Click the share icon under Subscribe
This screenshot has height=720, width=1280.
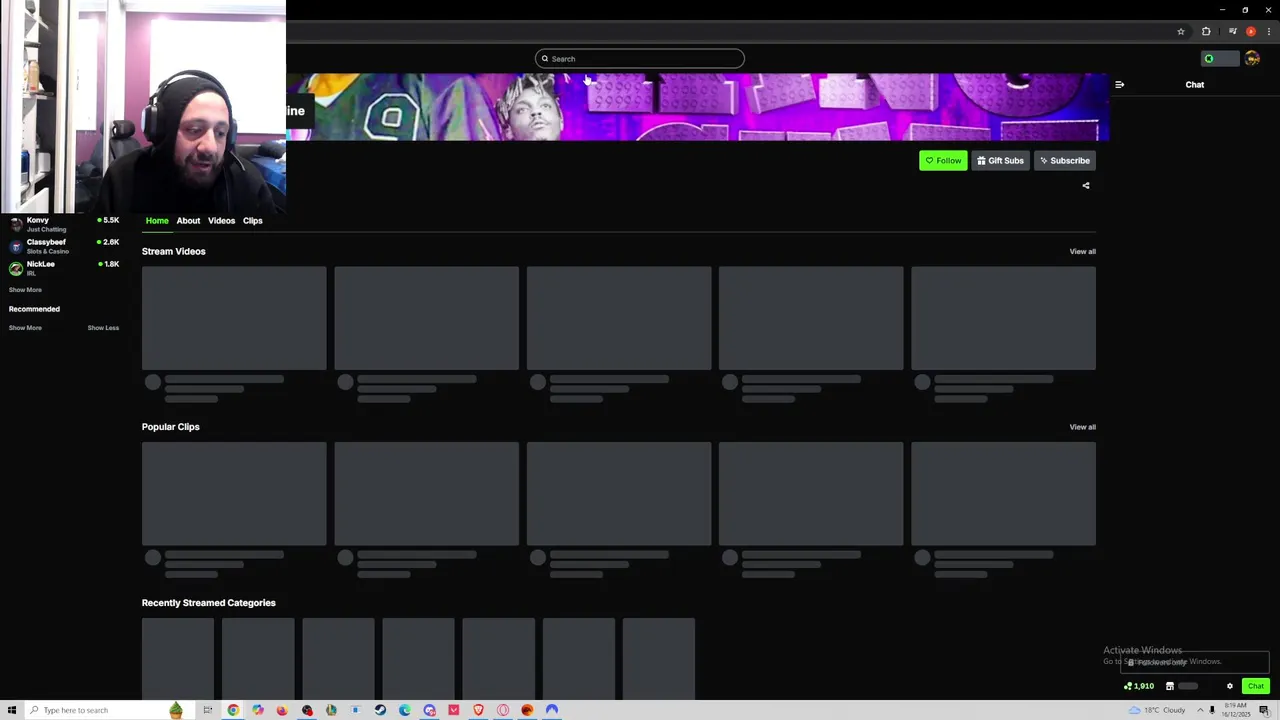pyautogui.click(x=1086, y=185)
